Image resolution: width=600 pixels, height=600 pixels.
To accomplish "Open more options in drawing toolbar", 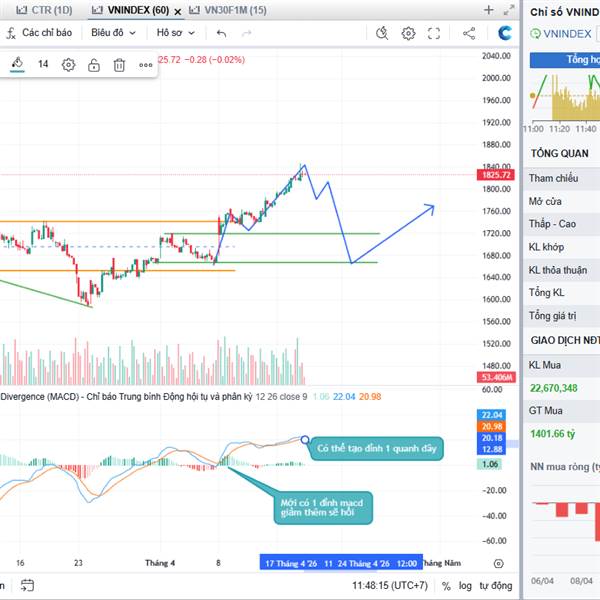I will click(146, 65).
